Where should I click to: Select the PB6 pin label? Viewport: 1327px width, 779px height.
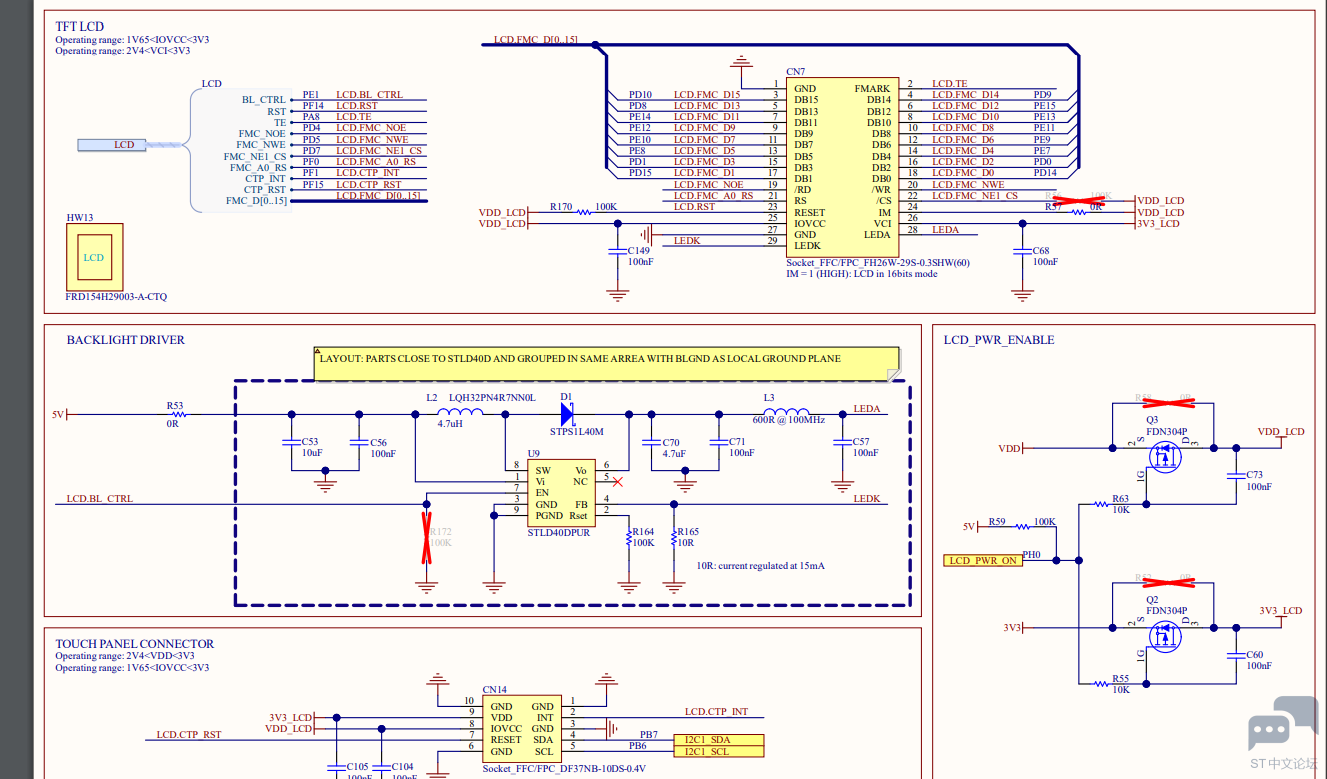(637, 746)
